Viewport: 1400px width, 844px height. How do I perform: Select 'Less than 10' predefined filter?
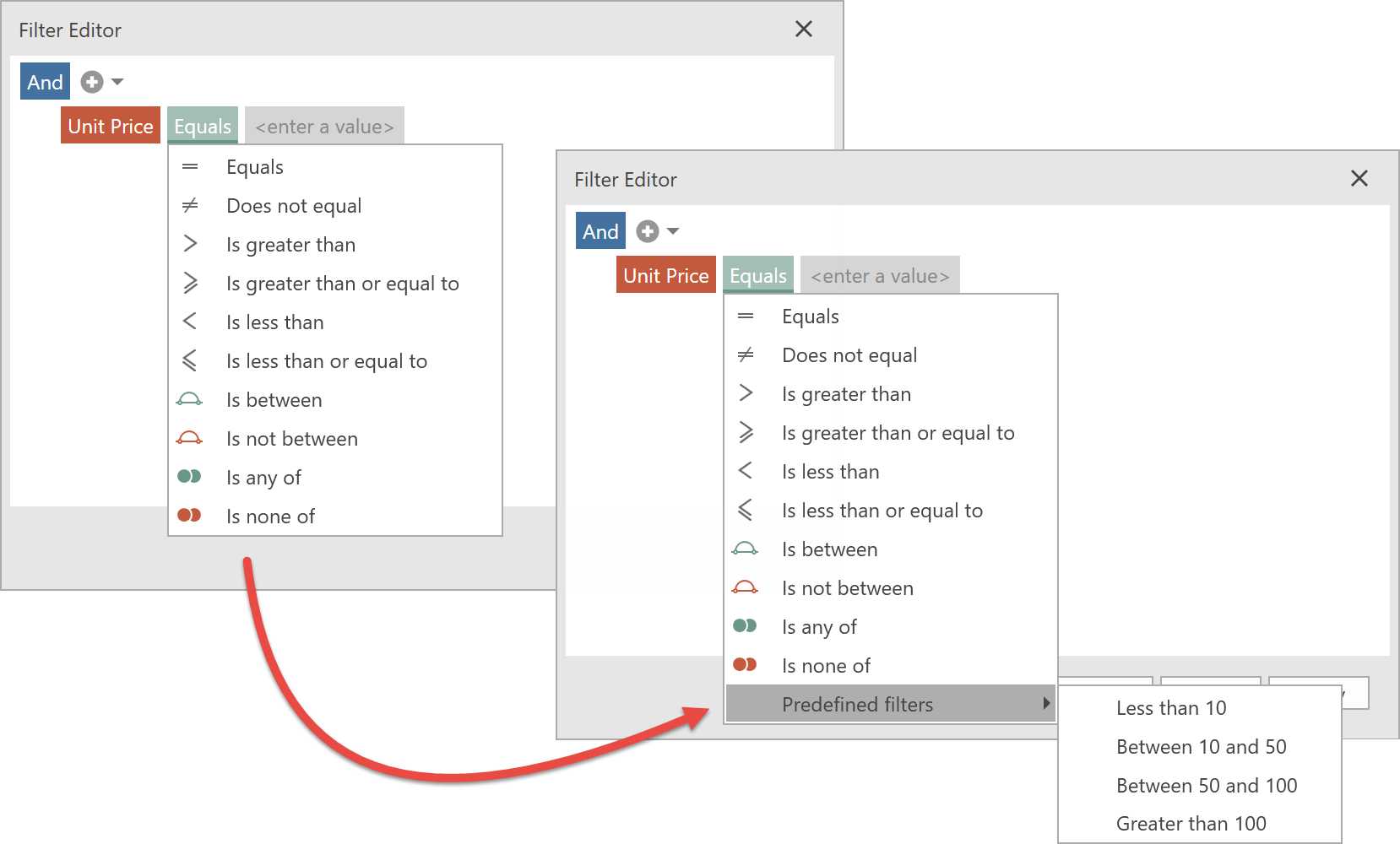1170,708
